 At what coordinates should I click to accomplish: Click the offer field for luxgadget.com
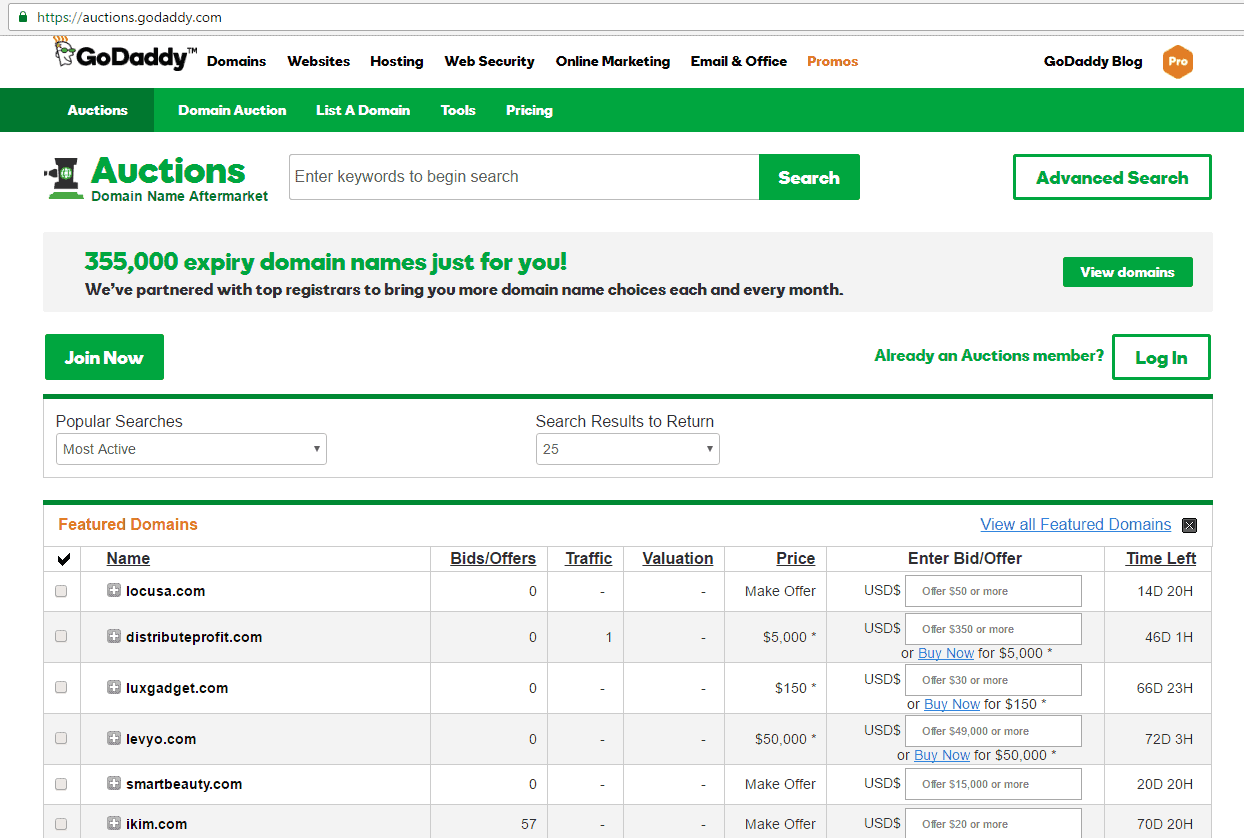tap(993, 680)
